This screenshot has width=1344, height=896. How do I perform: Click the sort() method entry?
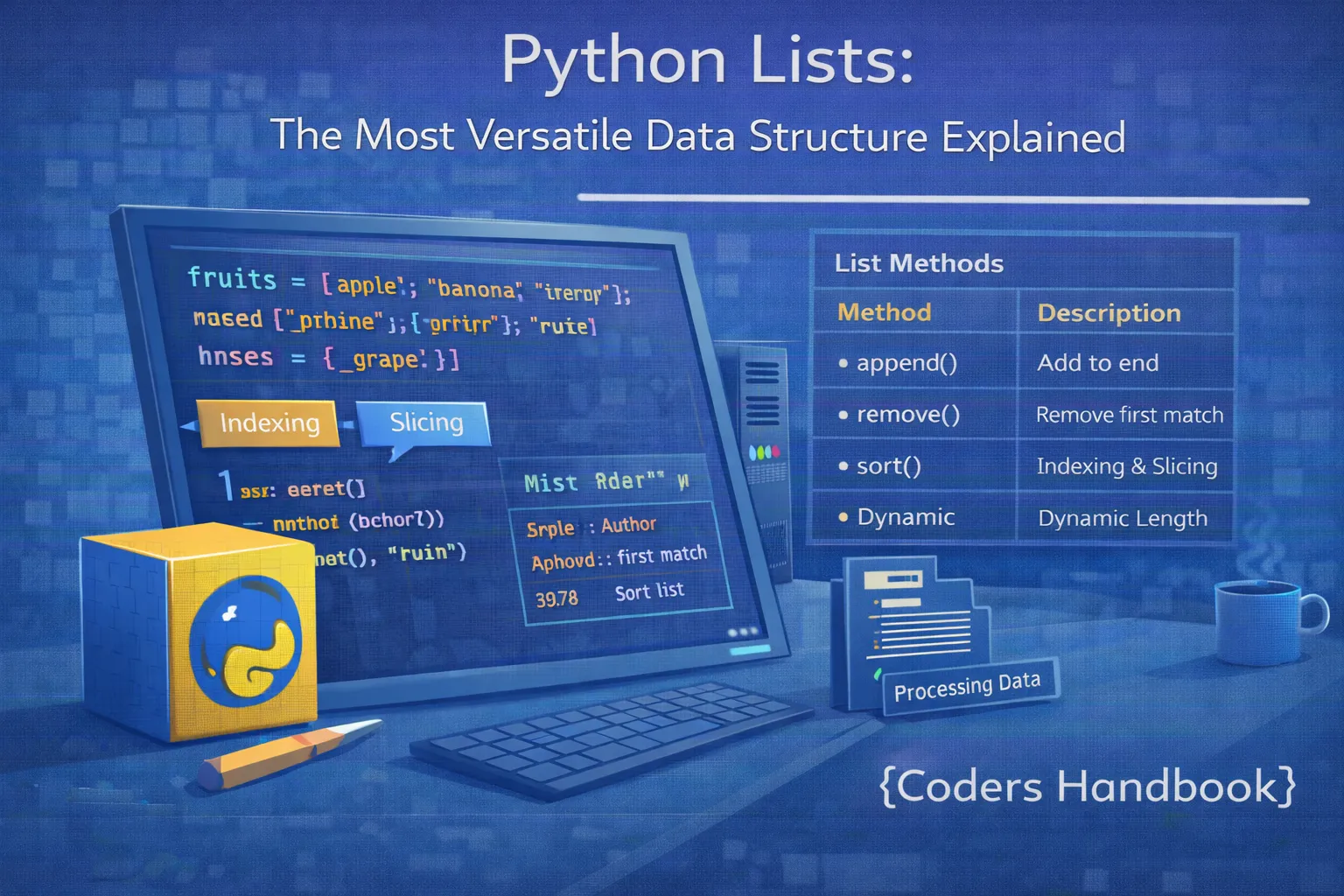click(x=888, y=465)
